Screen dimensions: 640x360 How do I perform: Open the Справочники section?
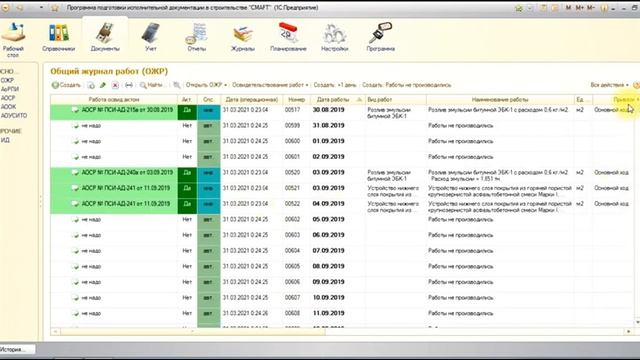pos(59,38)
